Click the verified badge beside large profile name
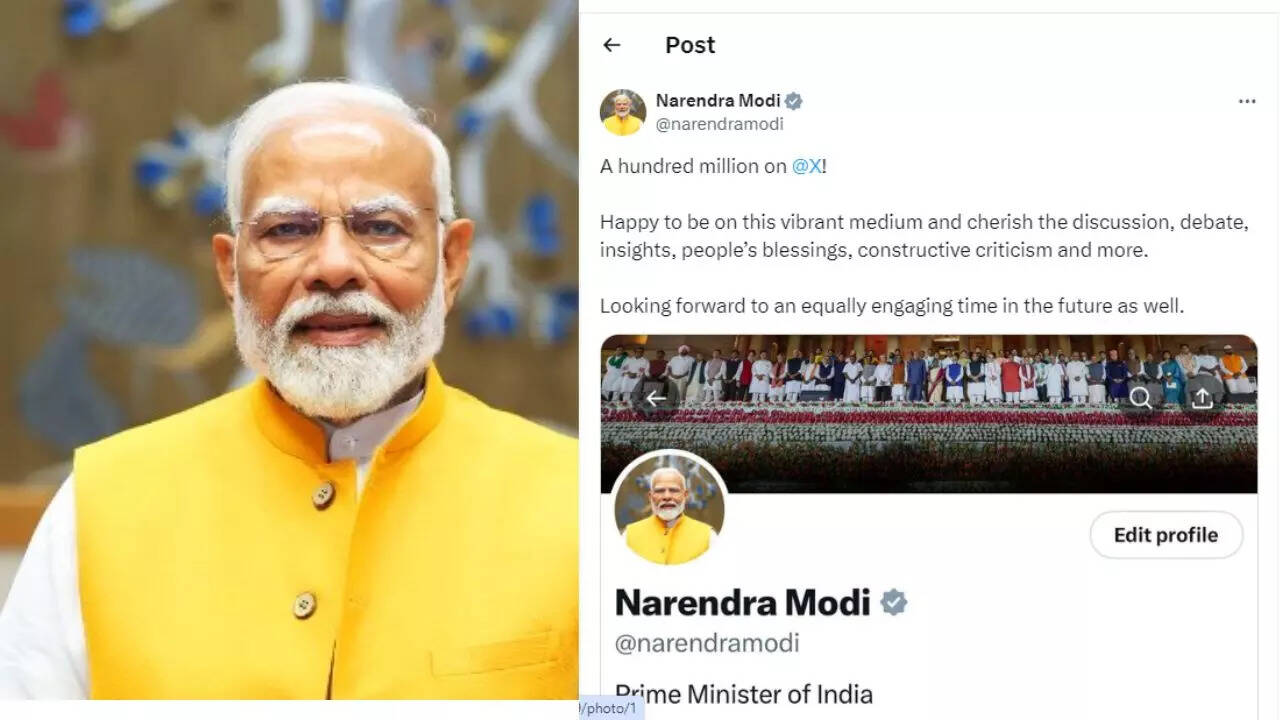The width and height of the screenshot is (1280, 720). click(x=893, y=602)
